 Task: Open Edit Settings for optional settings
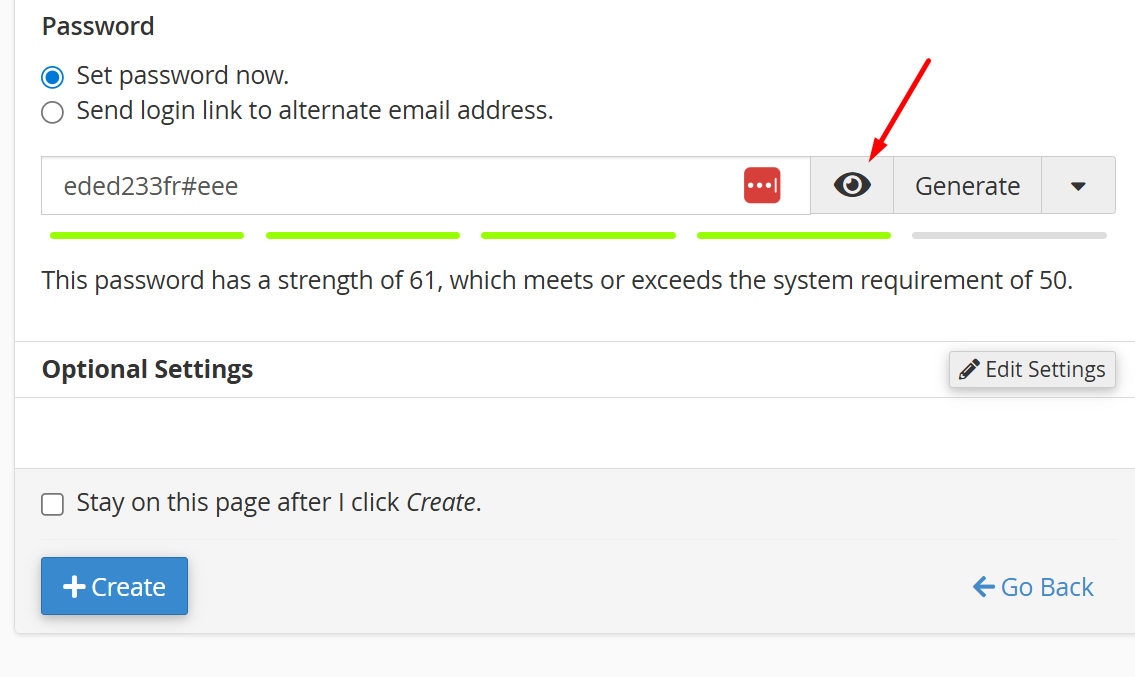click(x=1032, y=369)
